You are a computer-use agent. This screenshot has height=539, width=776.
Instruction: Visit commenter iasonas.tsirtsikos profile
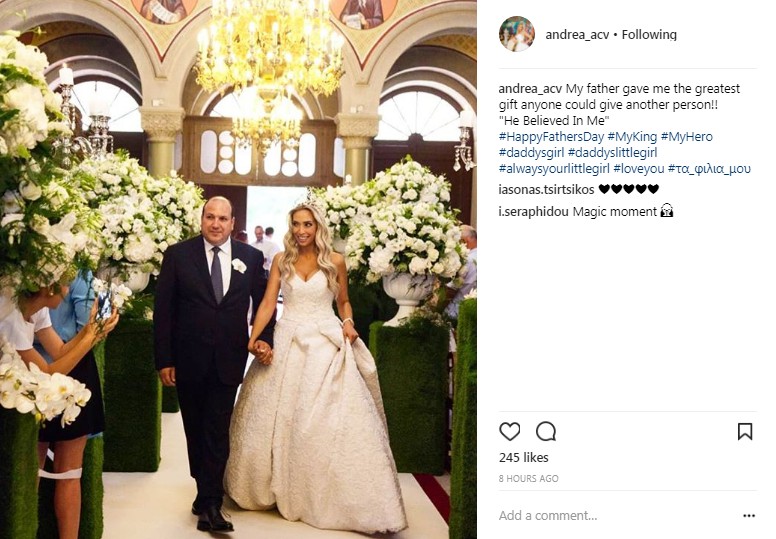click(x=546, y=189)
